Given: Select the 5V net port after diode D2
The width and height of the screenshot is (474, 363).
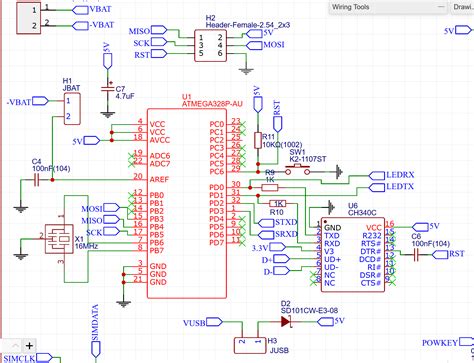Looking at the screenshot, I should [325, 322].
